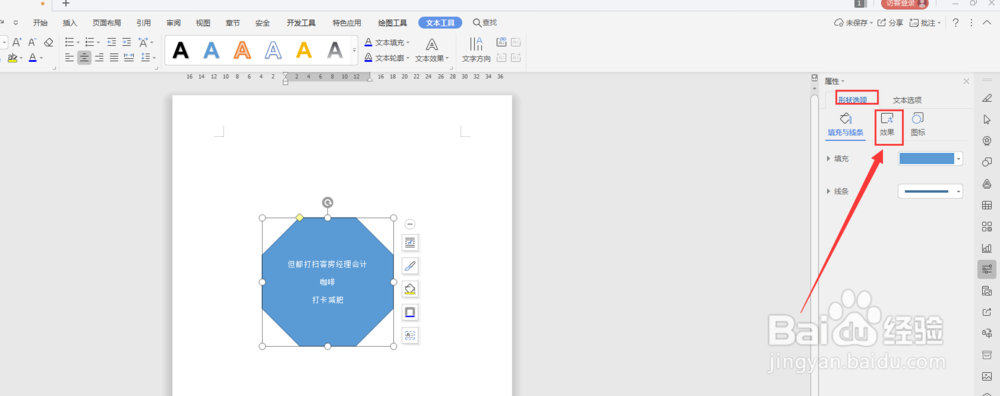Click the guest login button
This screenshot has height=396, width=1000.
click(904, 4)
